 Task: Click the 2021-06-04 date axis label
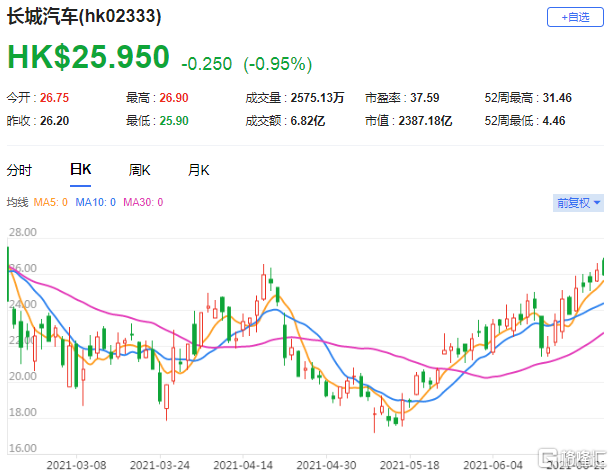click(x=493, y=465)
